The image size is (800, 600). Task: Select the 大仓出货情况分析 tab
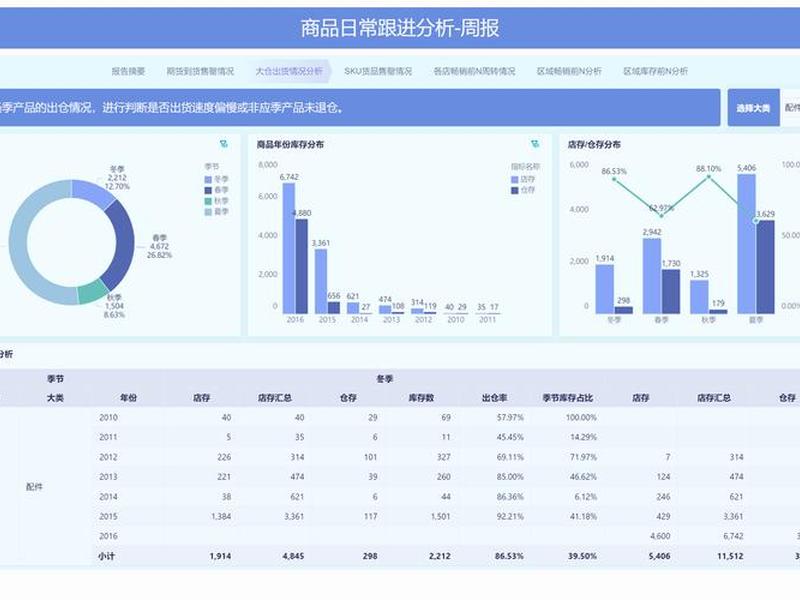pyautogui.click(x=289, y=71)
